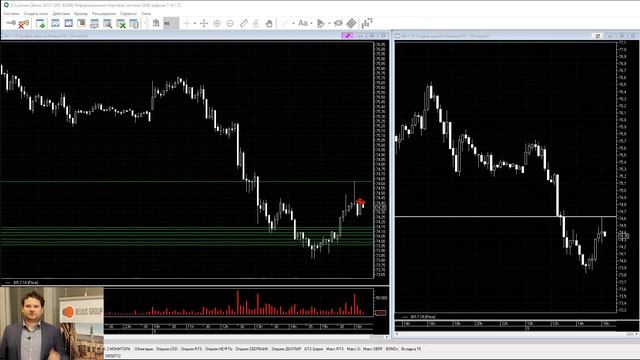Click the bar chart settings icon
Screen dimensions: 640x360
click(367, 23)
